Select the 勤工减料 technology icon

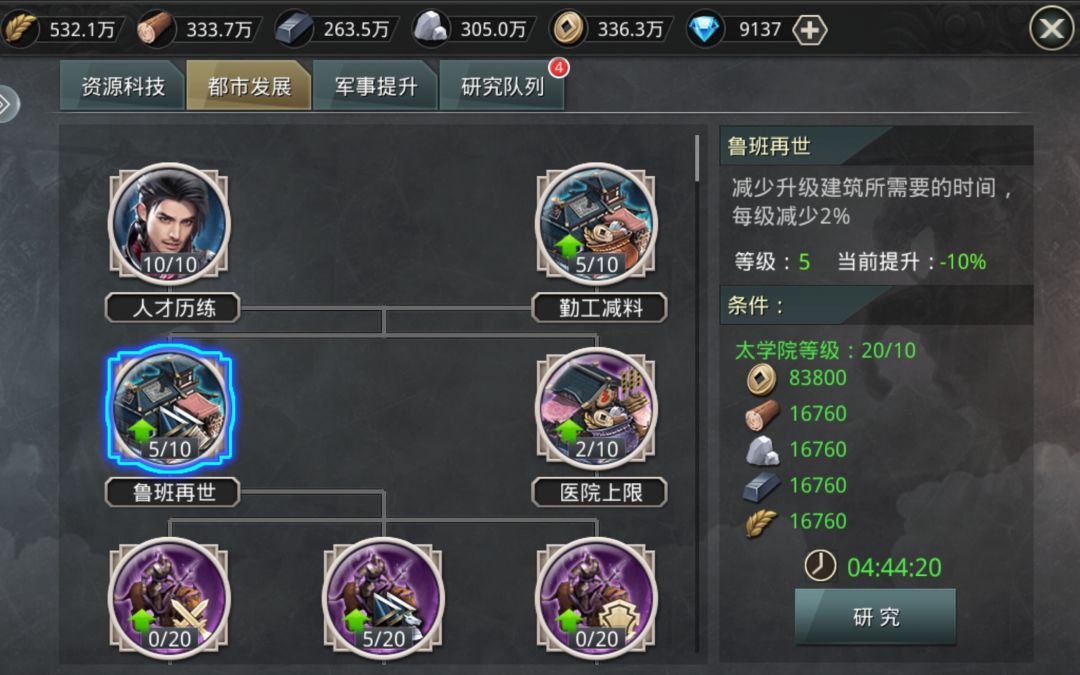[x=596, y=224]
